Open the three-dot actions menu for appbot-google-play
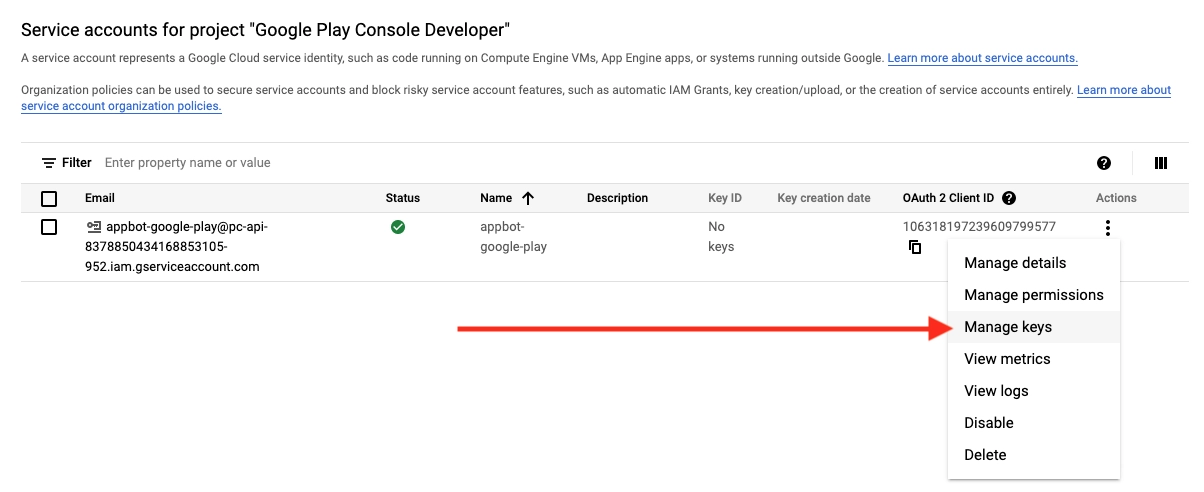The image size is (1204, 492). [1107, 228]
